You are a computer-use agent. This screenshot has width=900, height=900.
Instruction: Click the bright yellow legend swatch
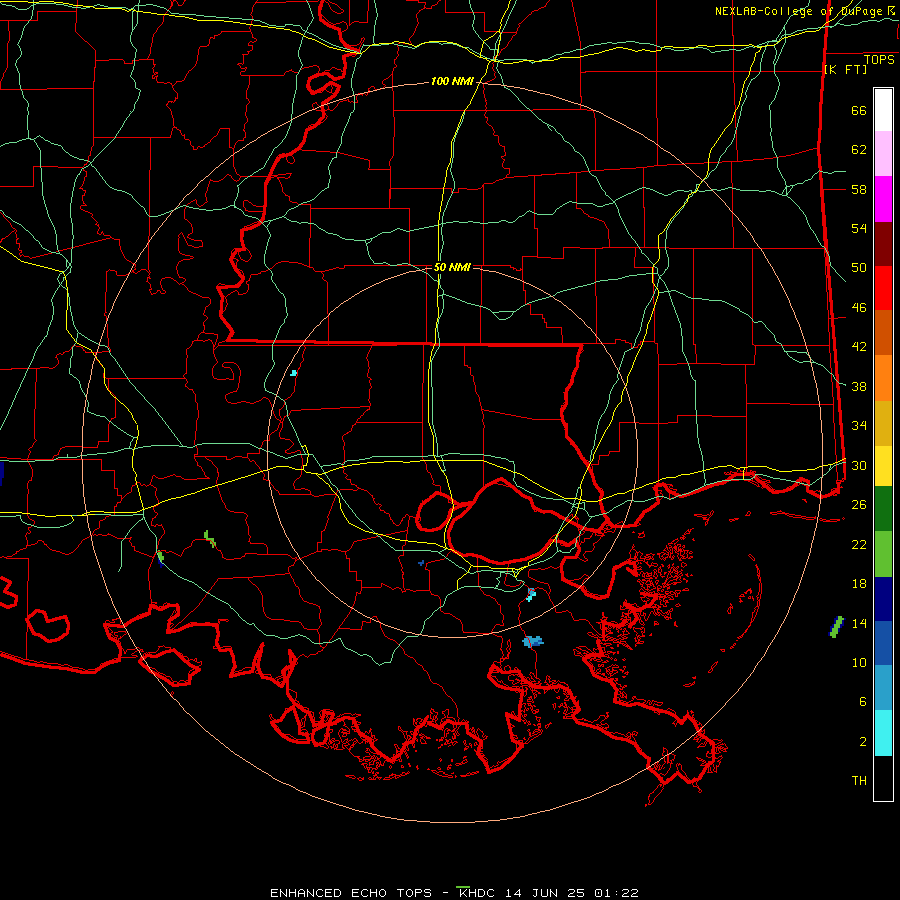(x=883, y=466)
